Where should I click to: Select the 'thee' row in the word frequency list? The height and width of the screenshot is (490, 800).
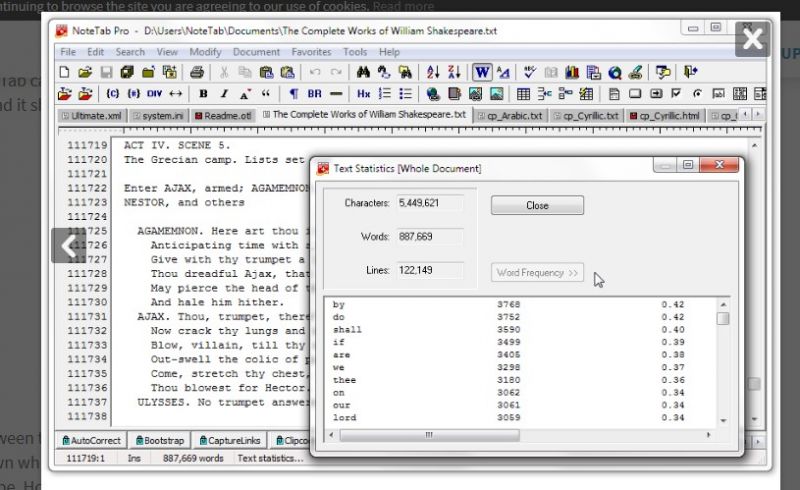pos(520,380)
